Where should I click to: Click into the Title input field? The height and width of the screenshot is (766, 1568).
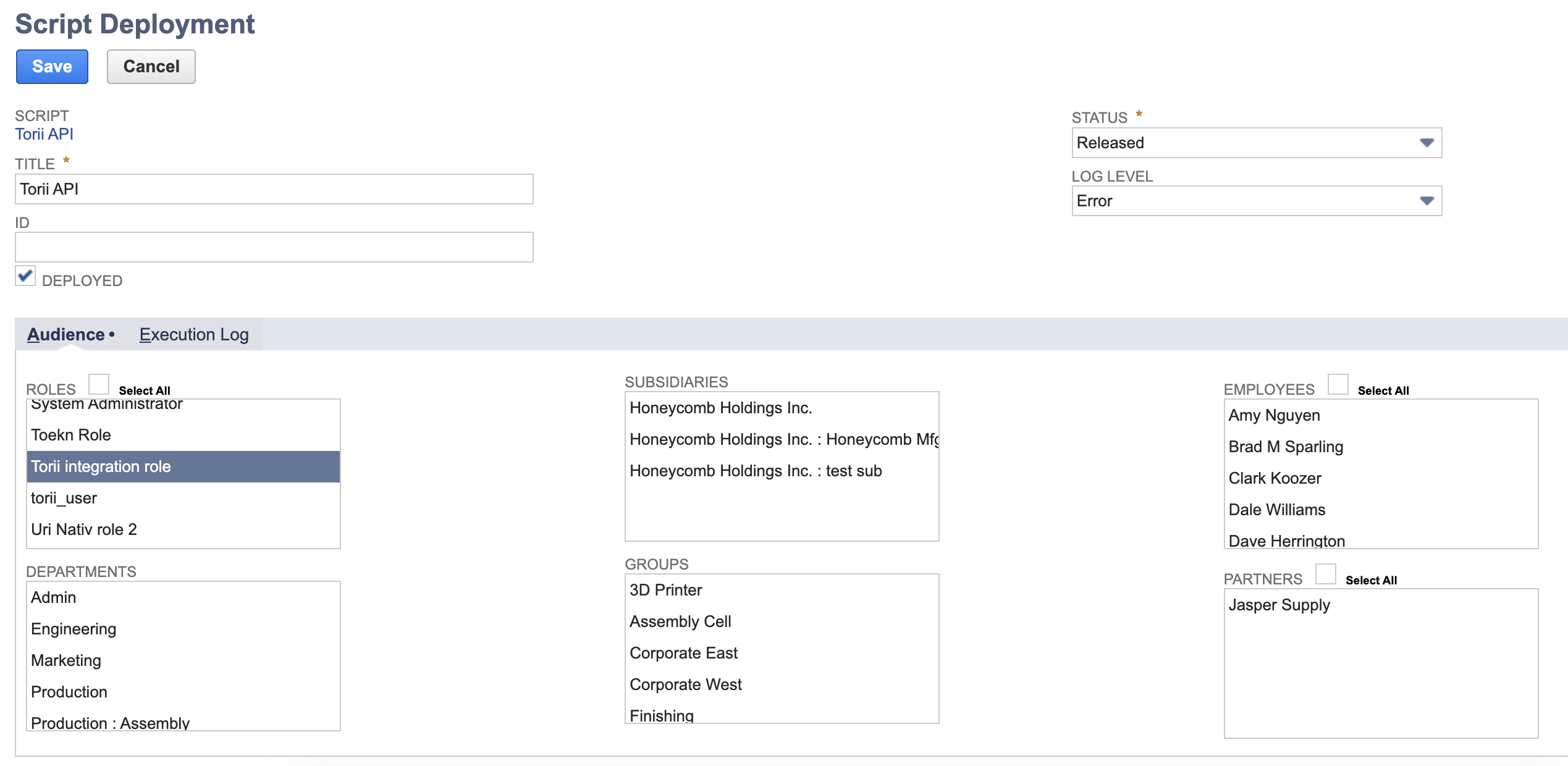click(274, 189)
